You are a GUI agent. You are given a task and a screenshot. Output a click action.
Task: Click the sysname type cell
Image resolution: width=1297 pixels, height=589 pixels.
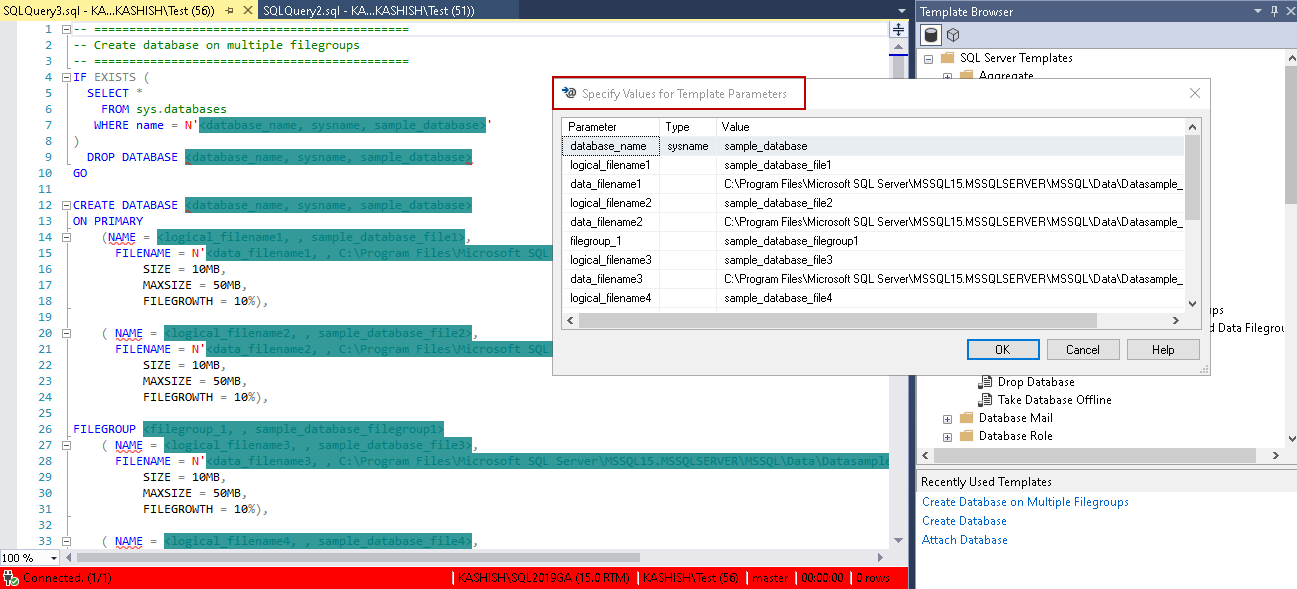(x=688, y=146)
